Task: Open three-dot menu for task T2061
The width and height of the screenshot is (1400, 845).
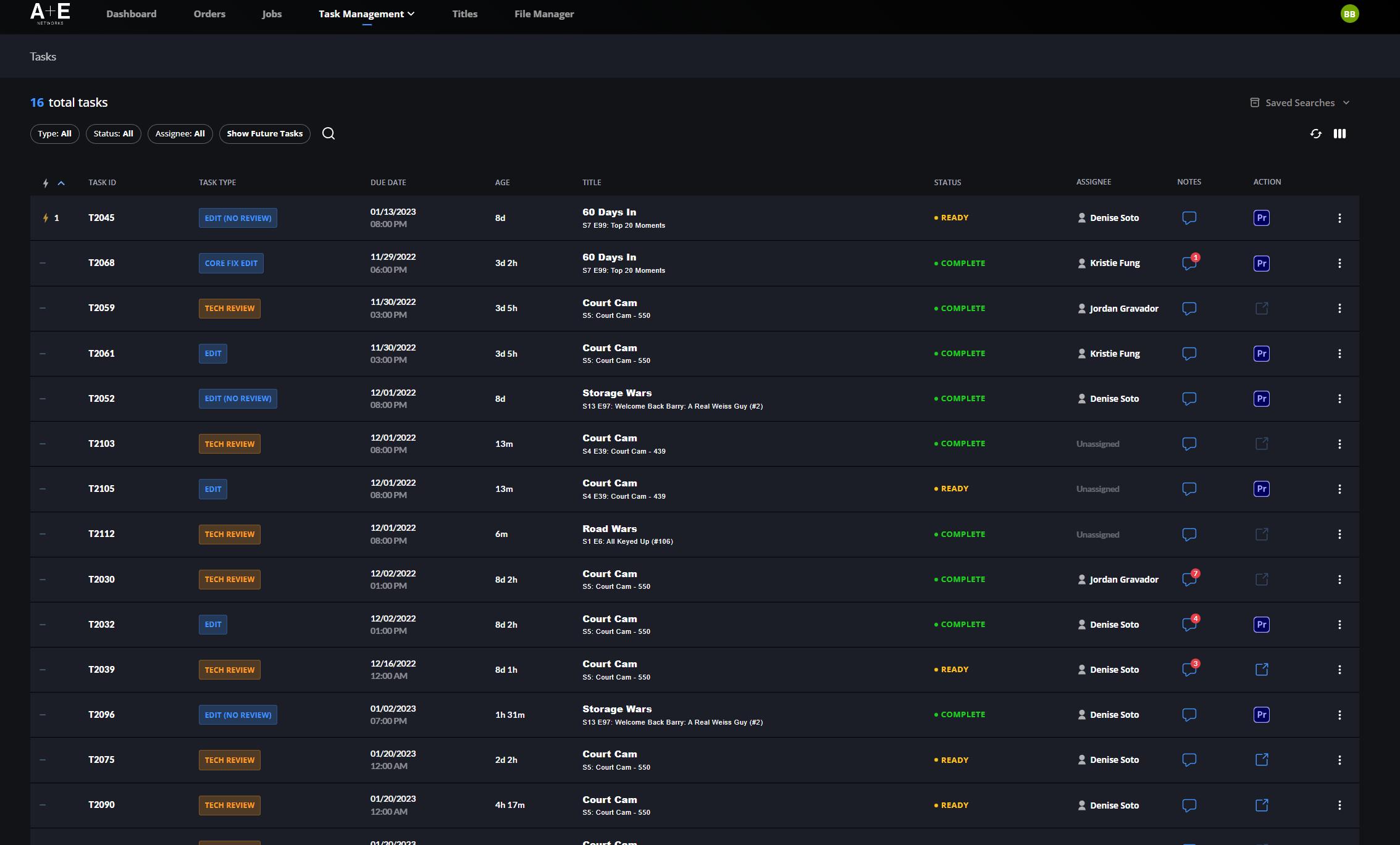Action: pos(1339,354)
